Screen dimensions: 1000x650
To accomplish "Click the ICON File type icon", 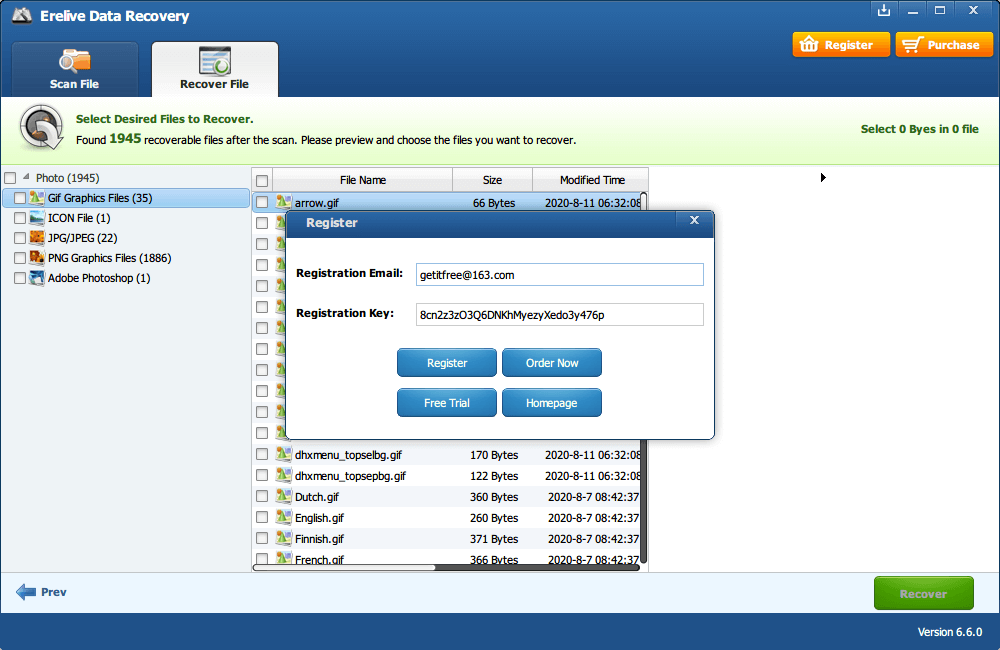I will (37, 218).
